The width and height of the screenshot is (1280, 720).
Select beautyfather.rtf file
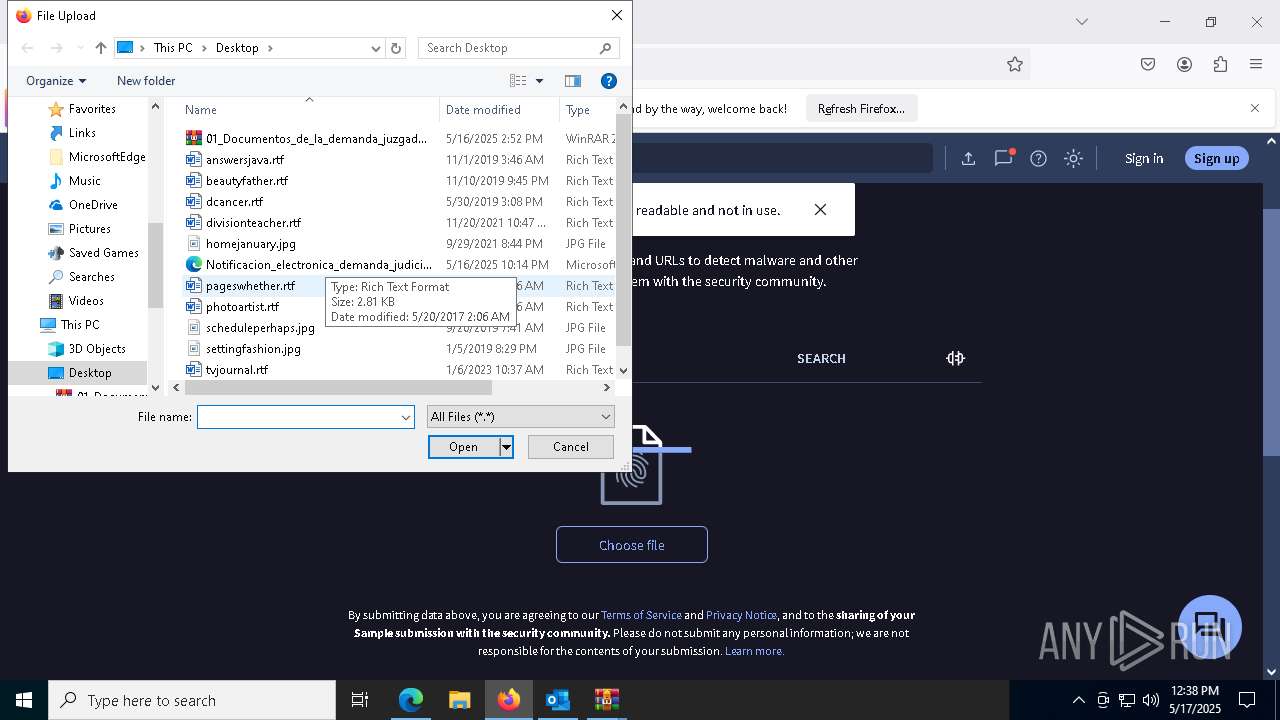click(x=246, y=181)
